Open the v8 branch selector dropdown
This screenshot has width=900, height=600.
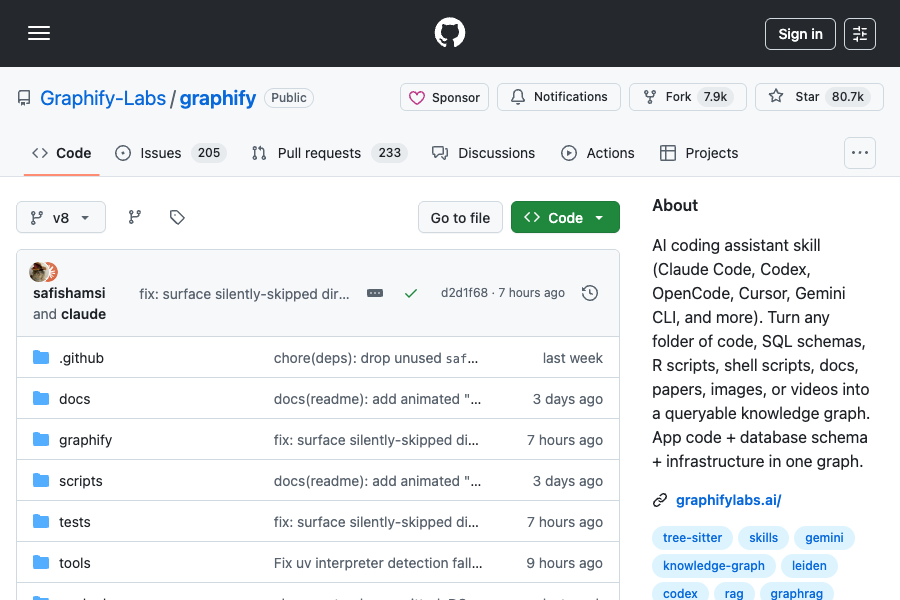[61, 217]
